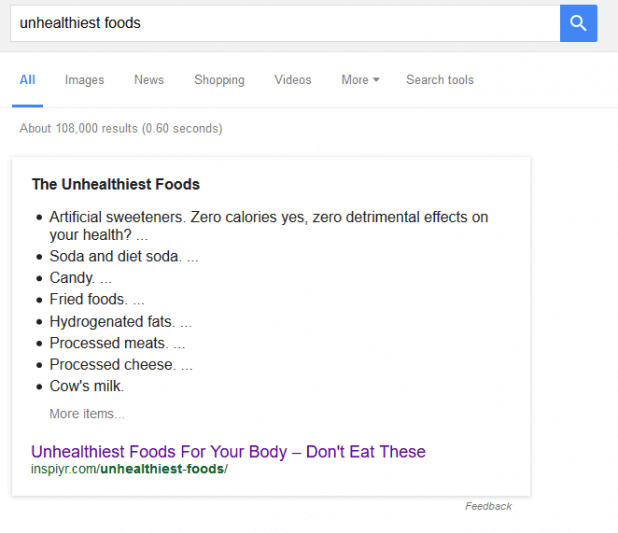The height and width of the screenshot is (533, 618).
Task: Go to the Shopping tab
Action: [220, 80]
